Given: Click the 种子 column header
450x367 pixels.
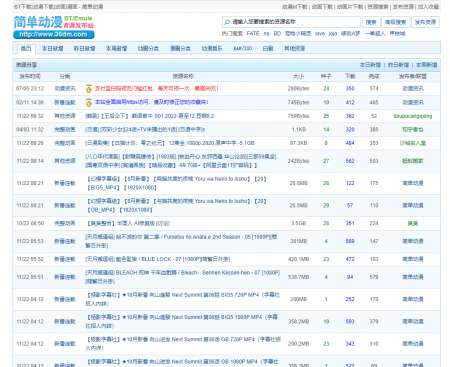Looking at the screenshot, I should tap(326, 76).
